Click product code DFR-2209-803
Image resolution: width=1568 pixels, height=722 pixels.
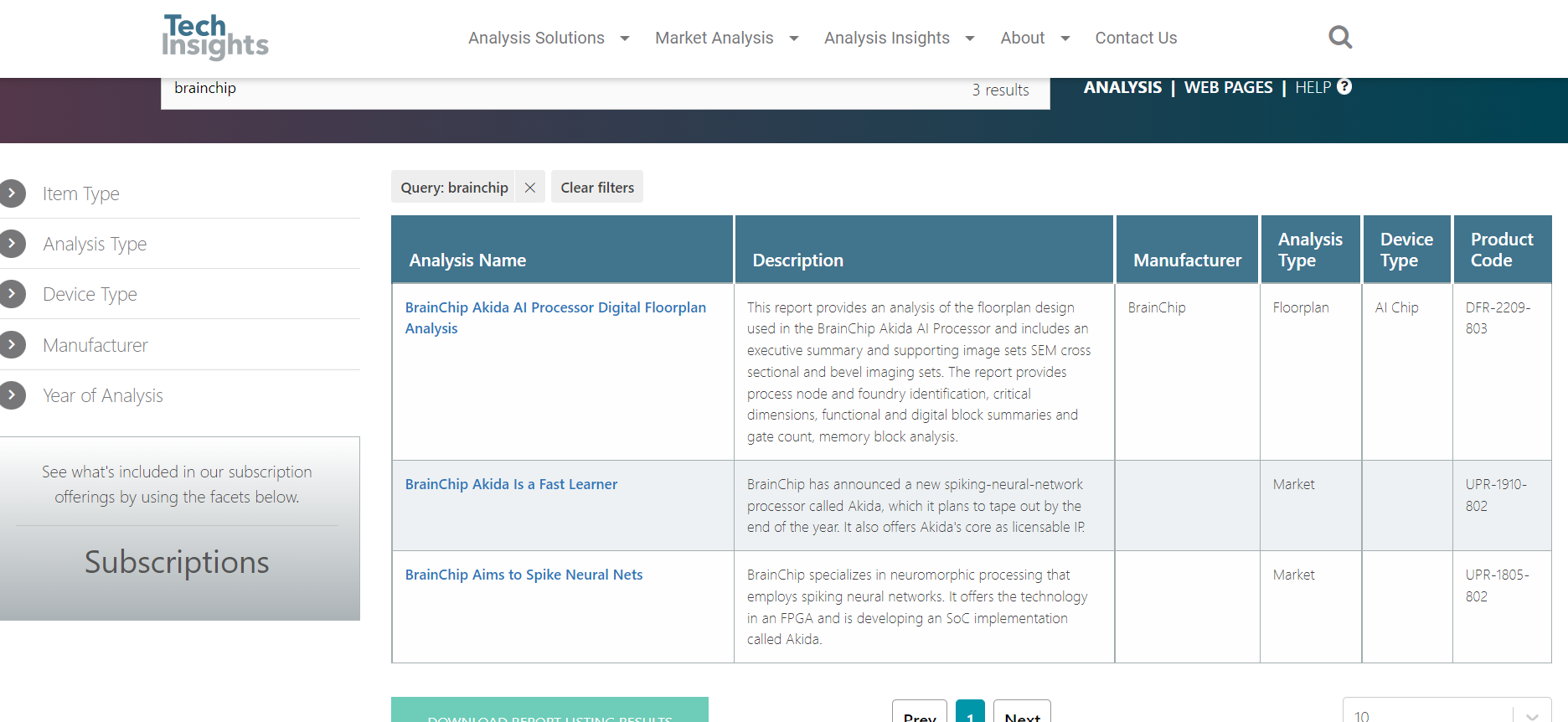tap(1498, 317)
